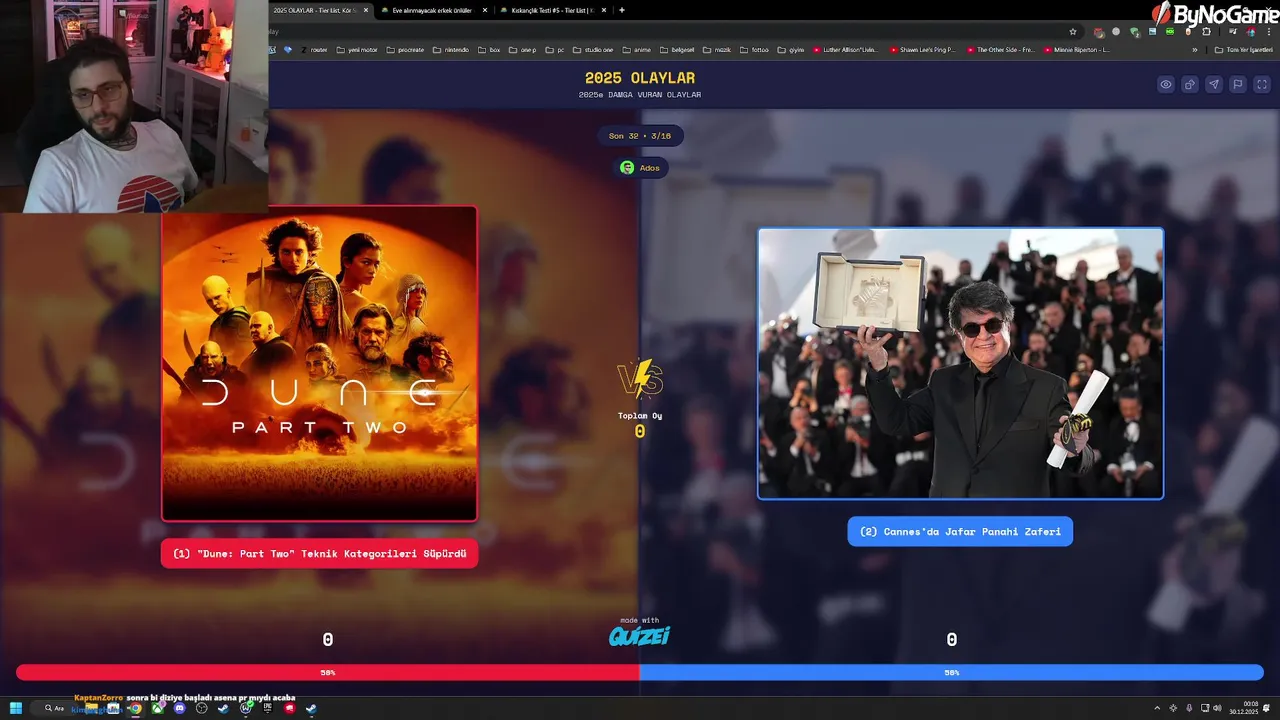
Task: Open the fottoo bookmark folder
Action: [x=754, y=50]
